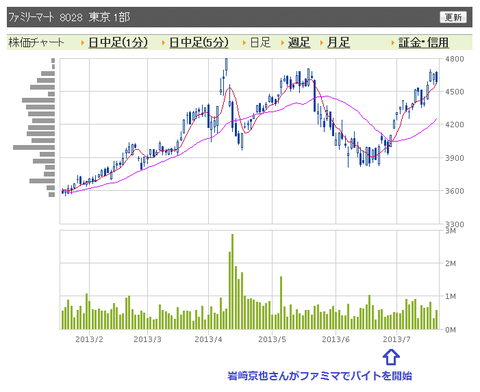The image size is (480, 392).
Task: Click the 2013/7 date label
Action: pos(397,339)
